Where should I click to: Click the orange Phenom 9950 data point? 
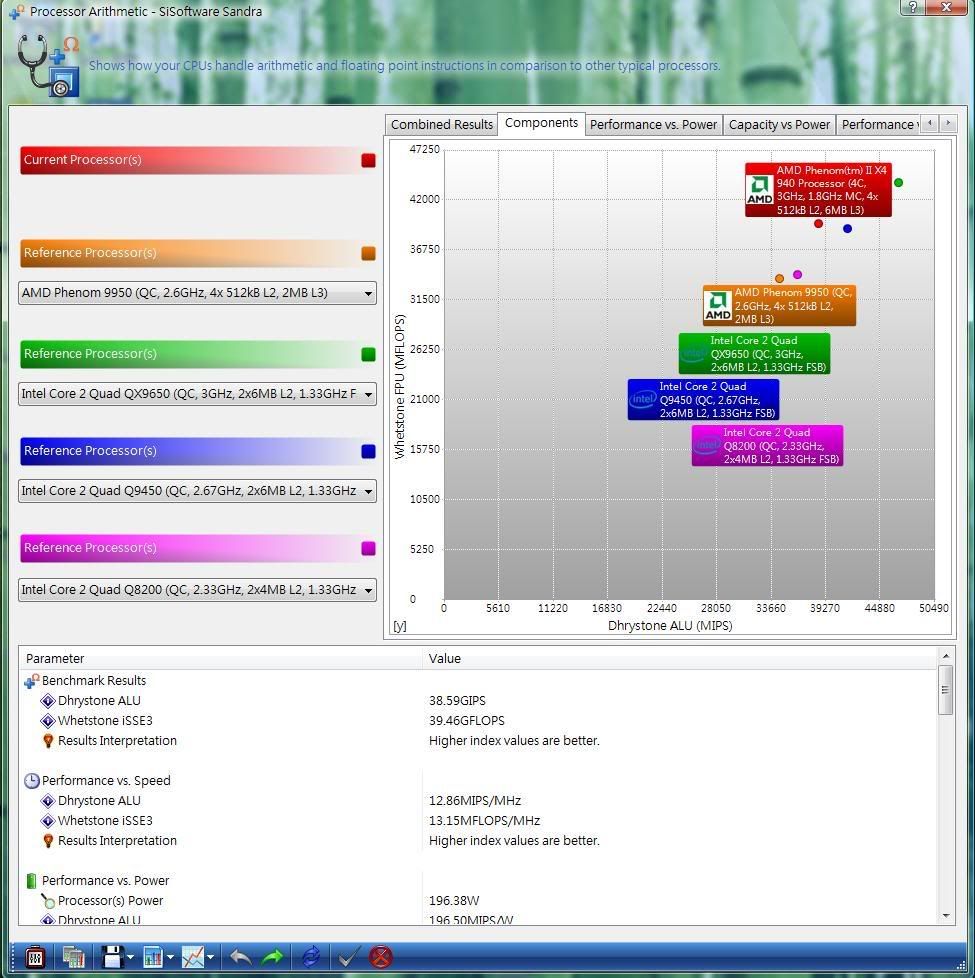pyautogui.click(x=779, y=279)
